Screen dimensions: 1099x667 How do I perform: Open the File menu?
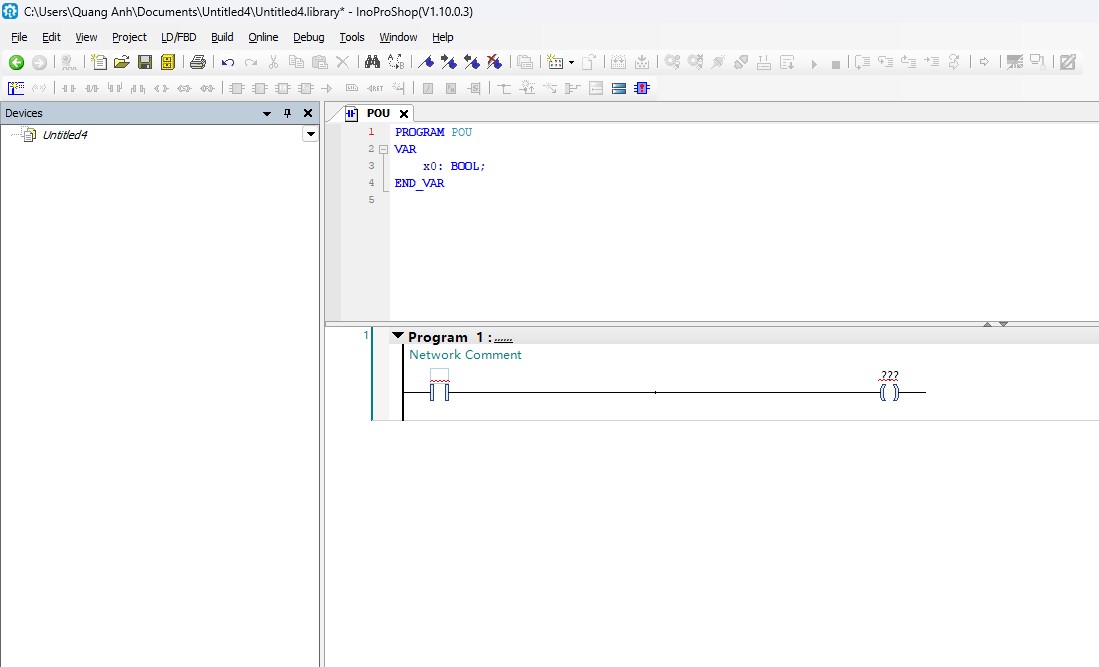point(19,37)
